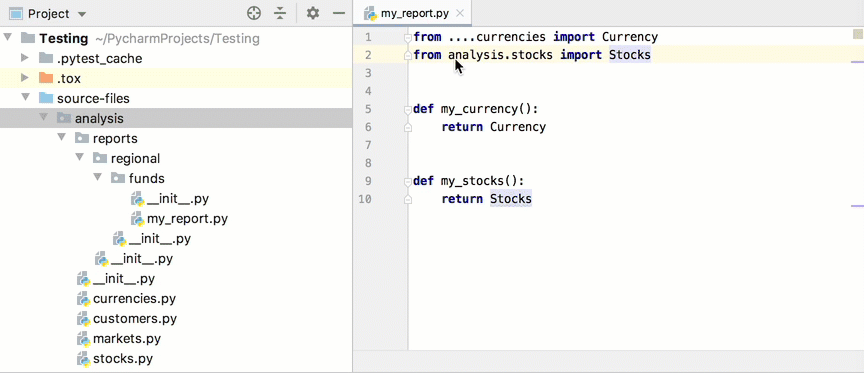
Task: Click the funds package folder icon
Action: point(118,178)
